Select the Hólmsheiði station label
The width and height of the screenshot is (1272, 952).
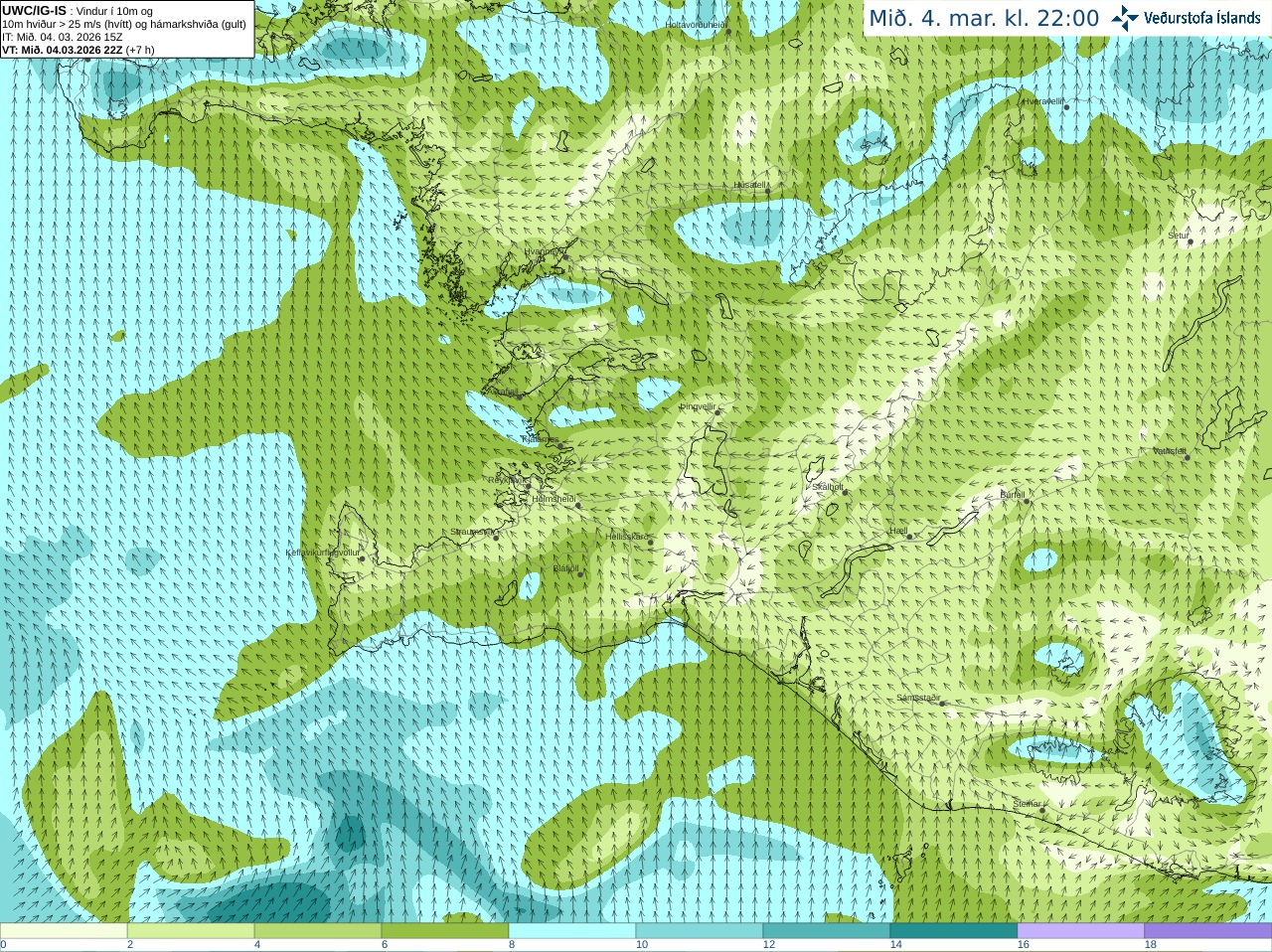coord(555,499)
